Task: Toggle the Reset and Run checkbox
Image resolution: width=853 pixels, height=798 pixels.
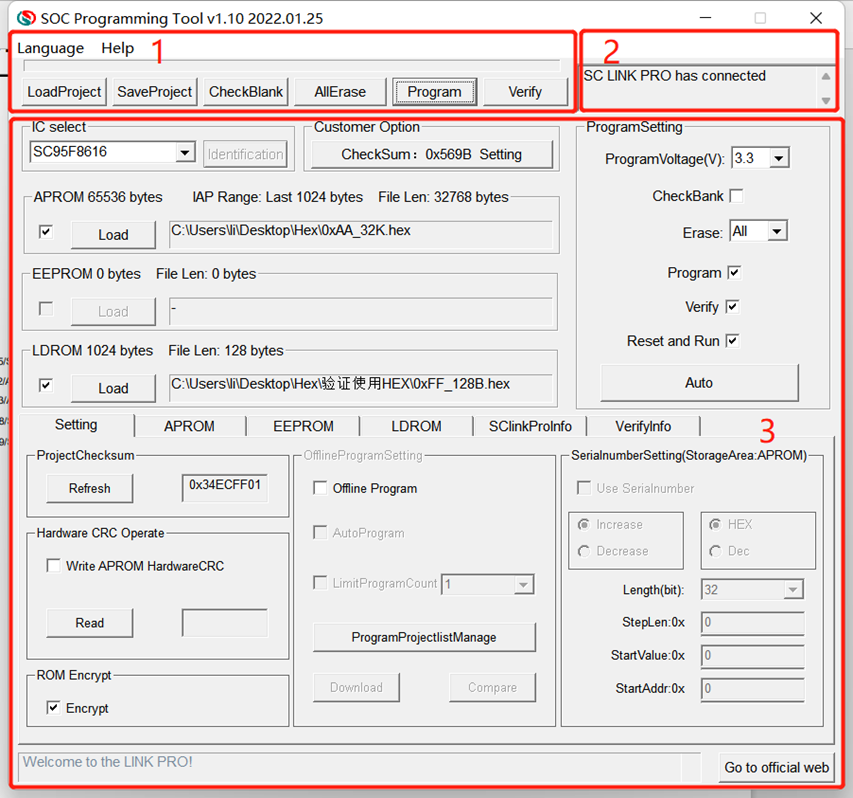Action: [732, 341]
